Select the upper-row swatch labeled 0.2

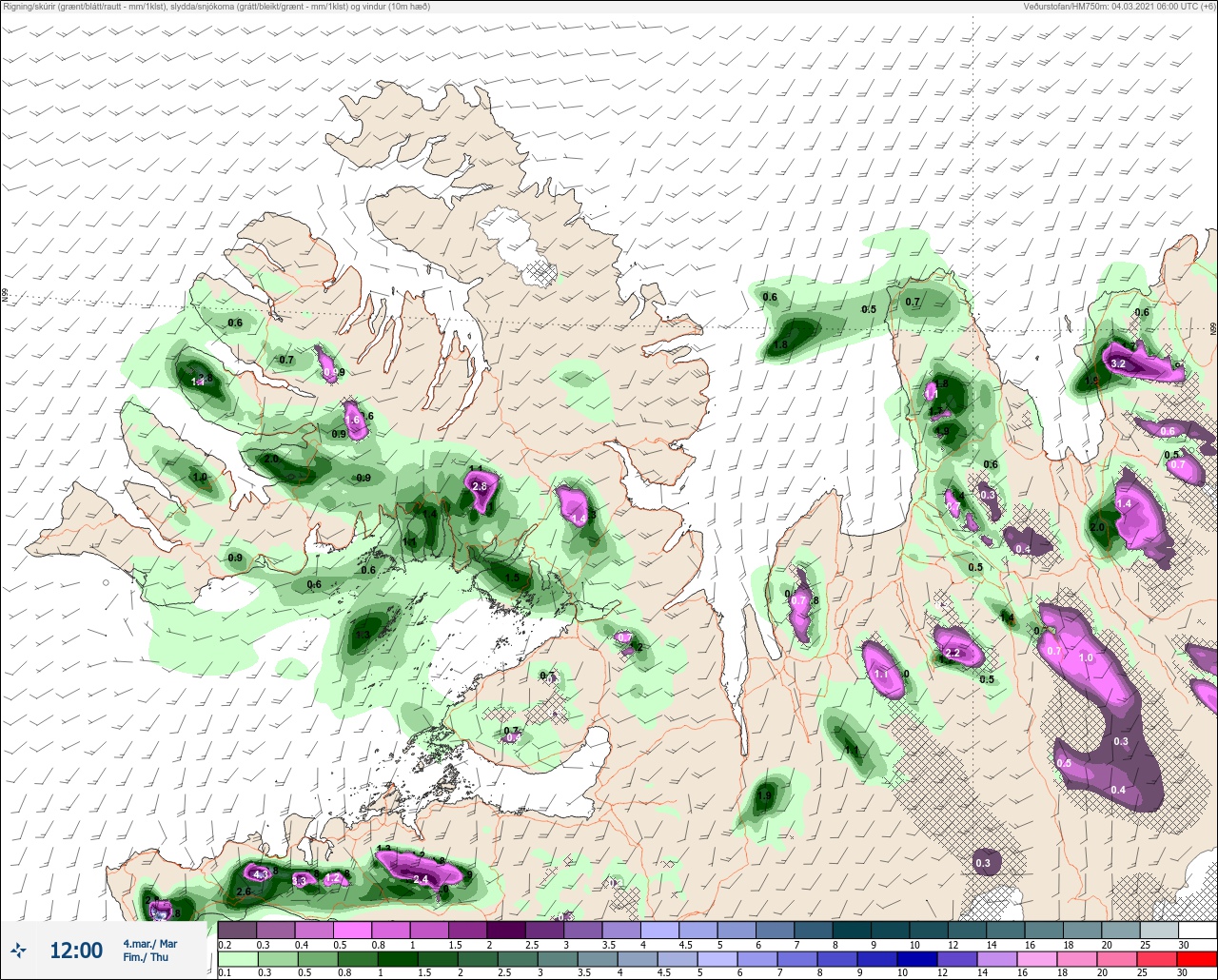237,930
